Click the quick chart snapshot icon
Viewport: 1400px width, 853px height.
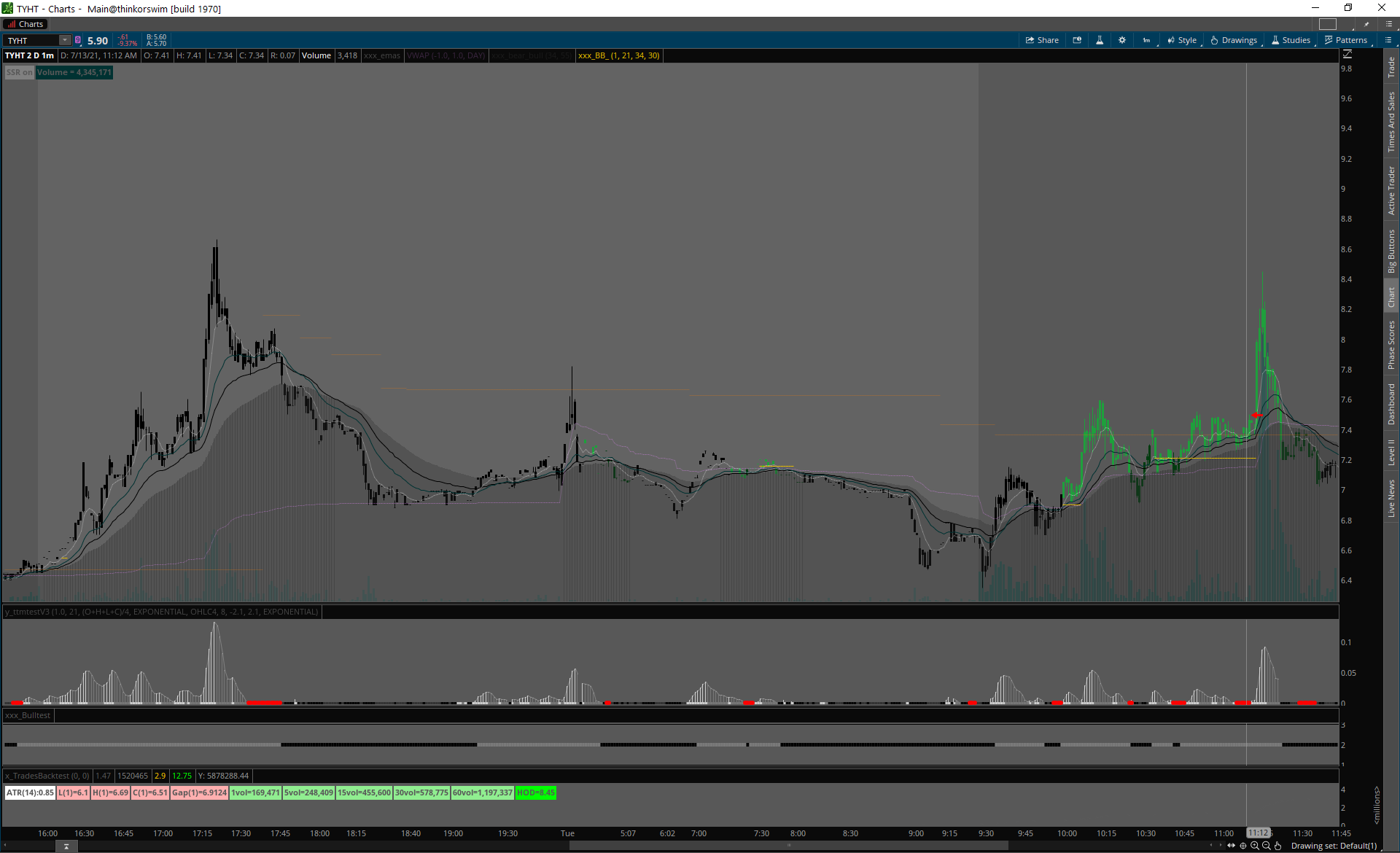(1077, 40)
